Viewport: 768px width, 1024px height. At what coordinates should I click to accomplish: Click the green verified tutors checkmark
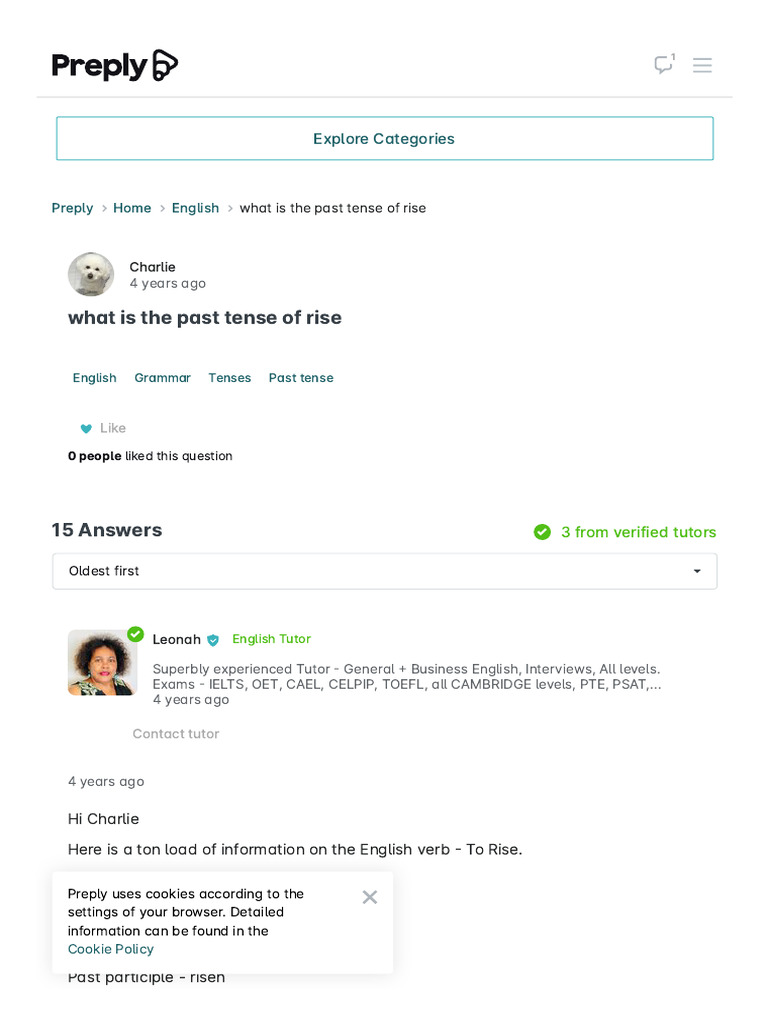click(542, 532)
